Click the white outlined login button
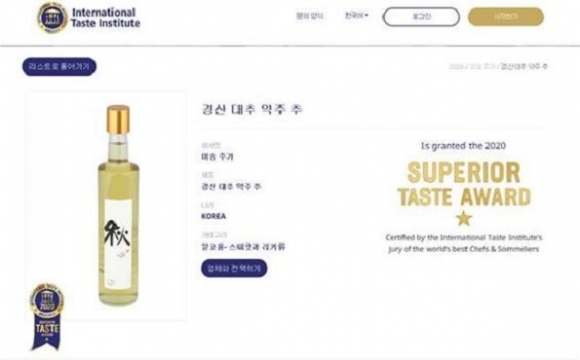580x360 pixels. tap(421, 17)
